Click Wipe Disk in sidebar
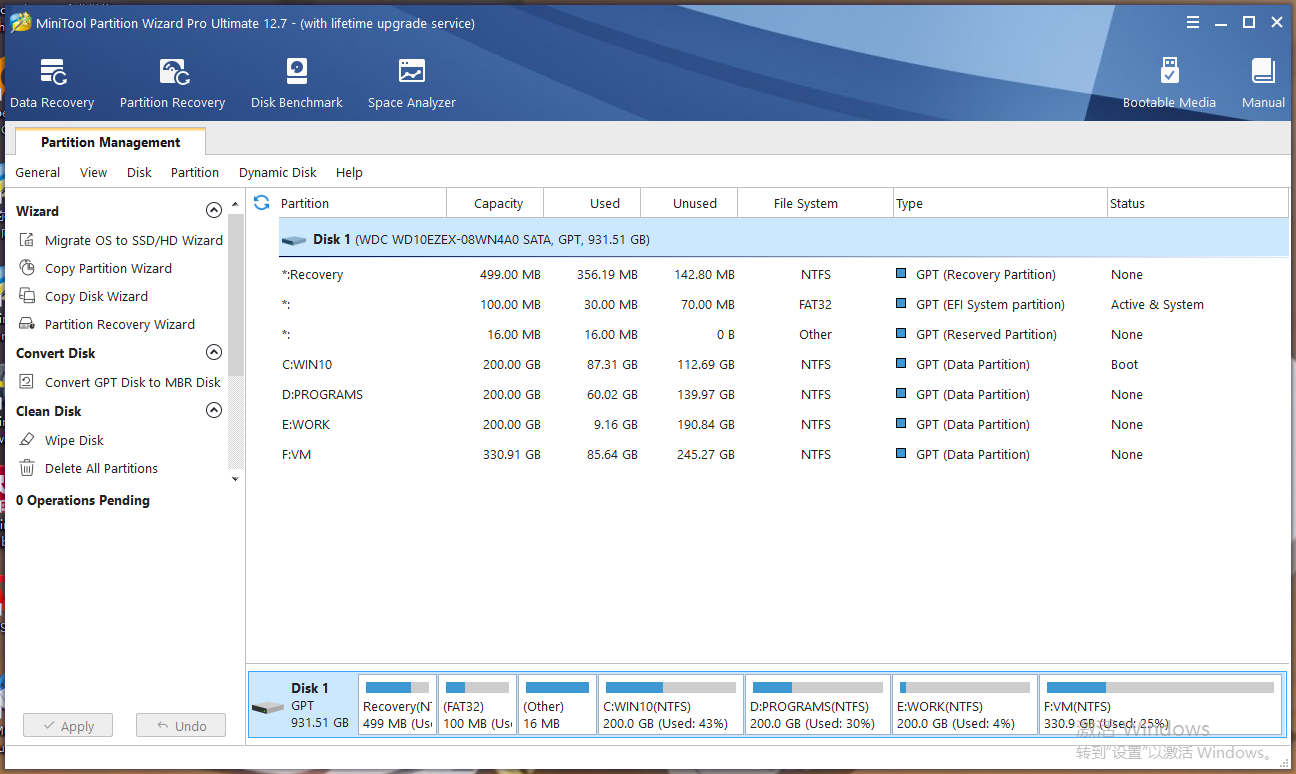 pos(74,440)
